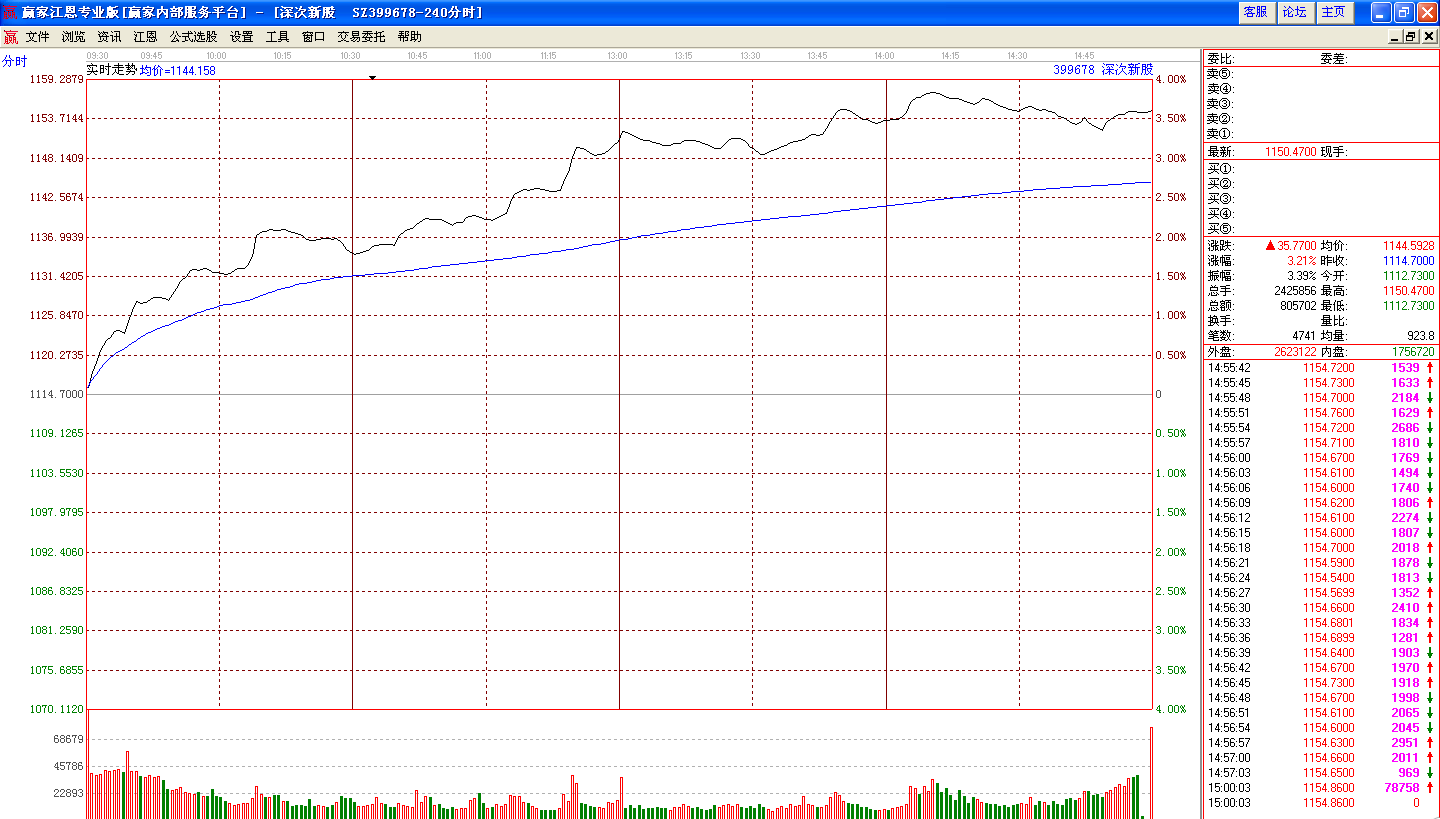Click the 均价=1144.158 text
Viewport: 1440px width, 819px height.
click(x=177, y=71)
